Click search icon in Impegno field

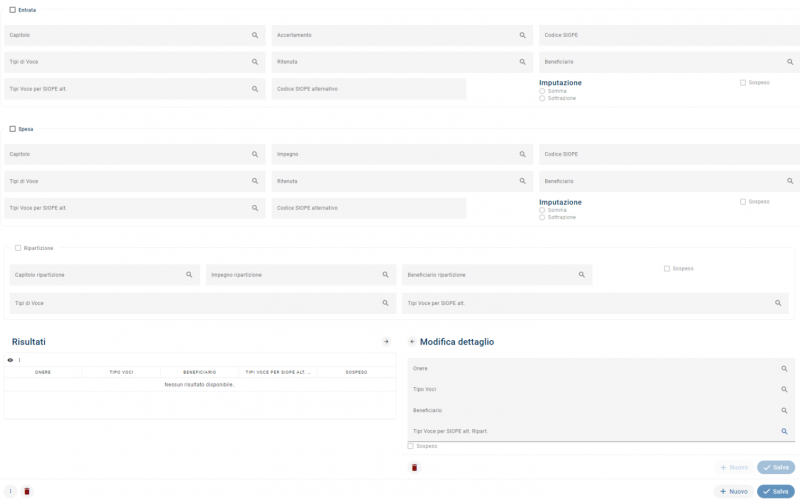522,154
